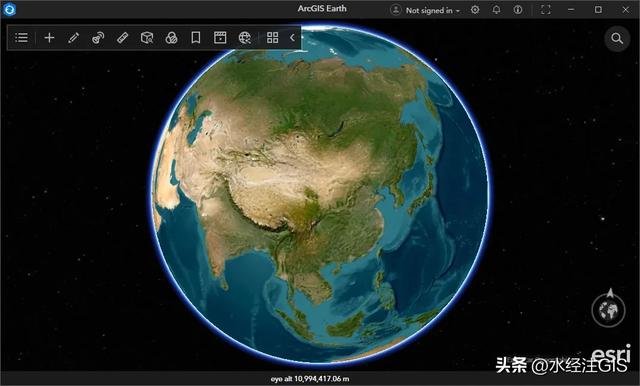Click the Add data plus icon
640x386 pixels.
coord(49,38)
